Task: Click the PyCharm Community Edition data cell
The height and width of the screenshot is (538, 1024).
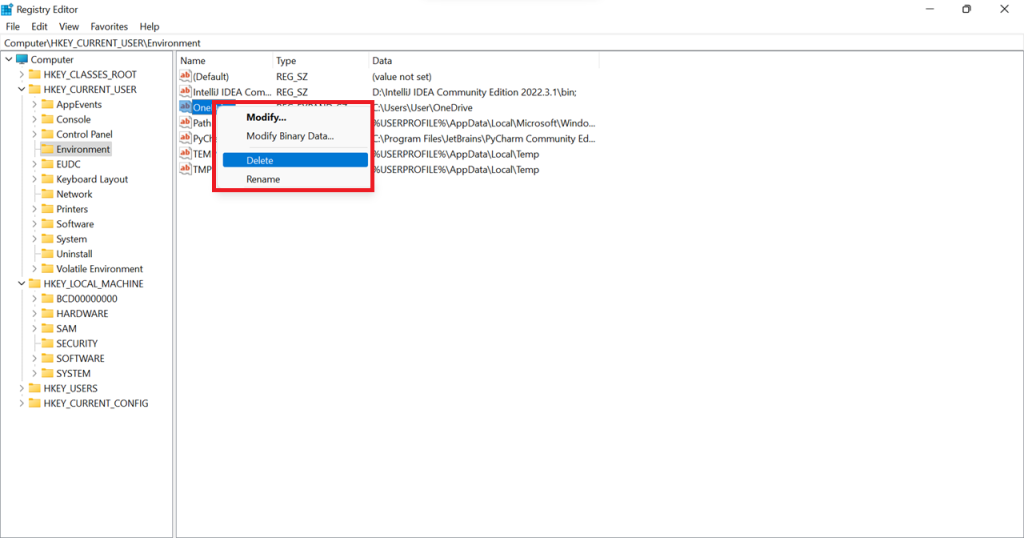Action: pos(484,138)
